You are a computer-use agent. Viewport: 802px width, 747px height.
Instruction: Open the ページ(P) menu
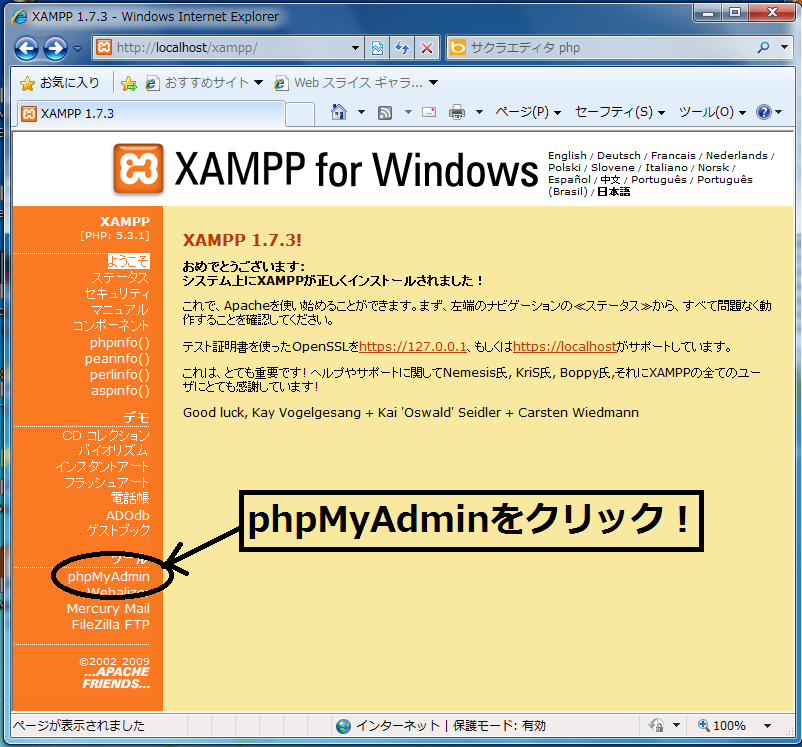(528, 112)
